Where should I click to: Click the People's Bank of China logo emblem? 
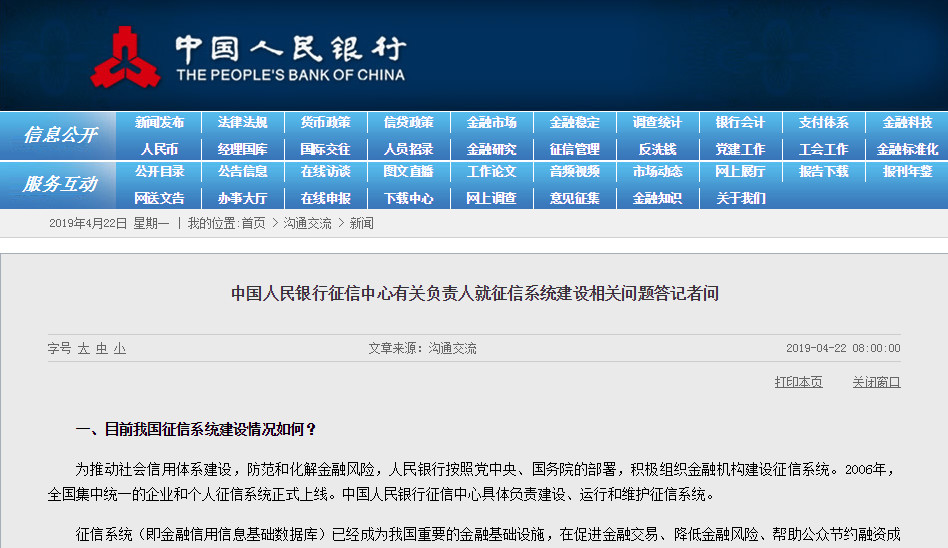125,57
